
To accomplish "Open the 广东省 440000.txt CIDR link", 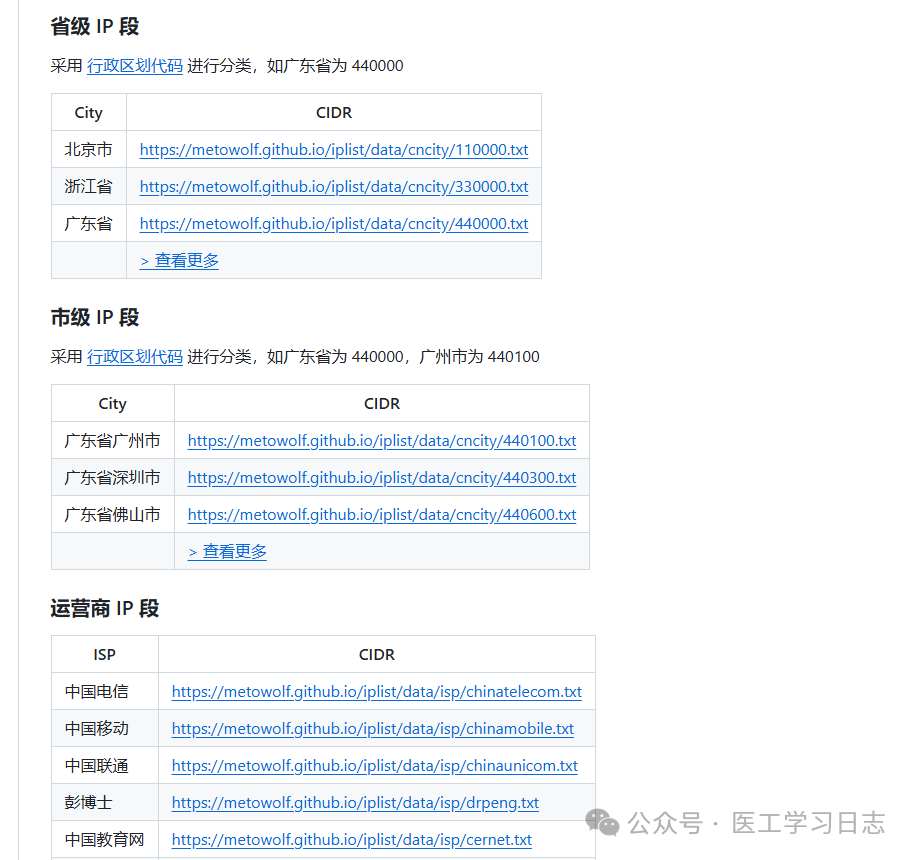I will coord(334,224).
